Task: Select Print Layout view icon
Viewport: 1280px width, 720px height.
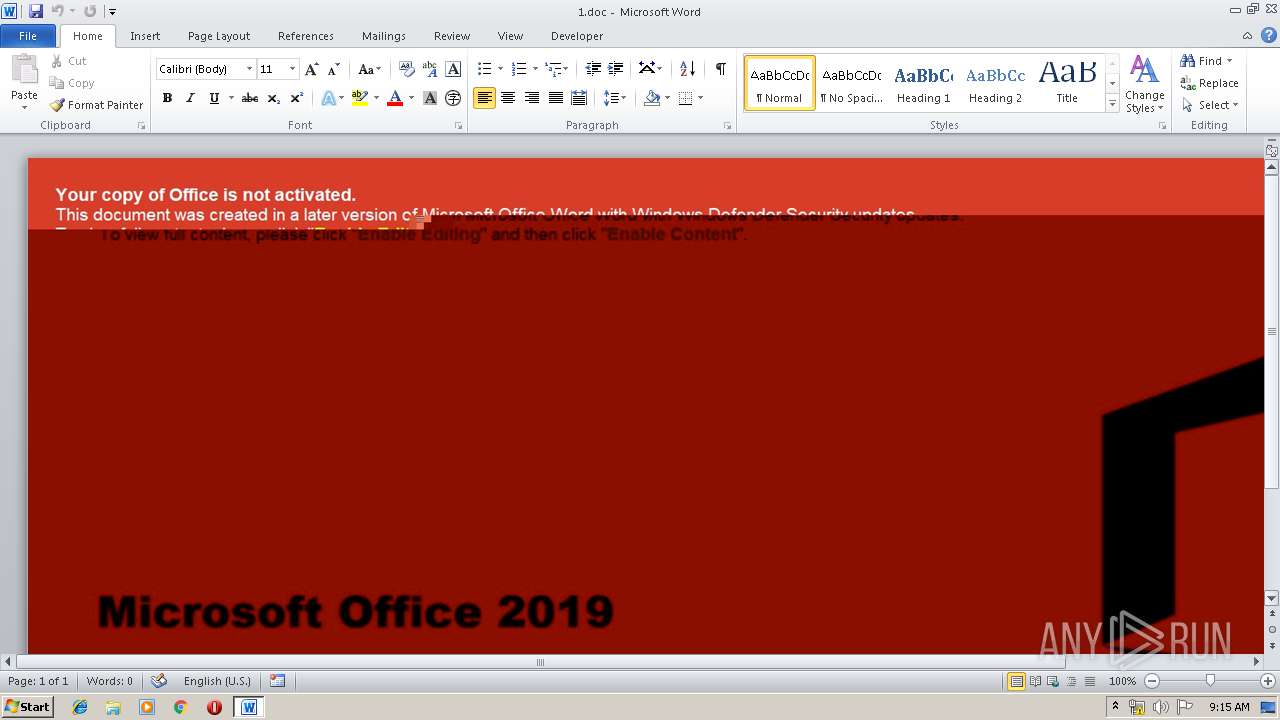Action: coord(1016,681)
